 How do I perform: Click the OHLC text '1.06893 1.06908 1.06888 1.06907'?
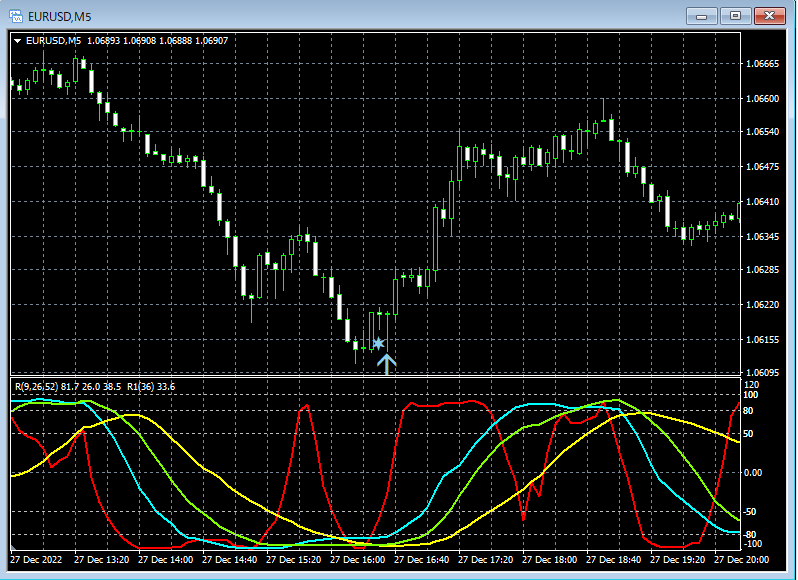pyautogui.click(x=157, y=41)
